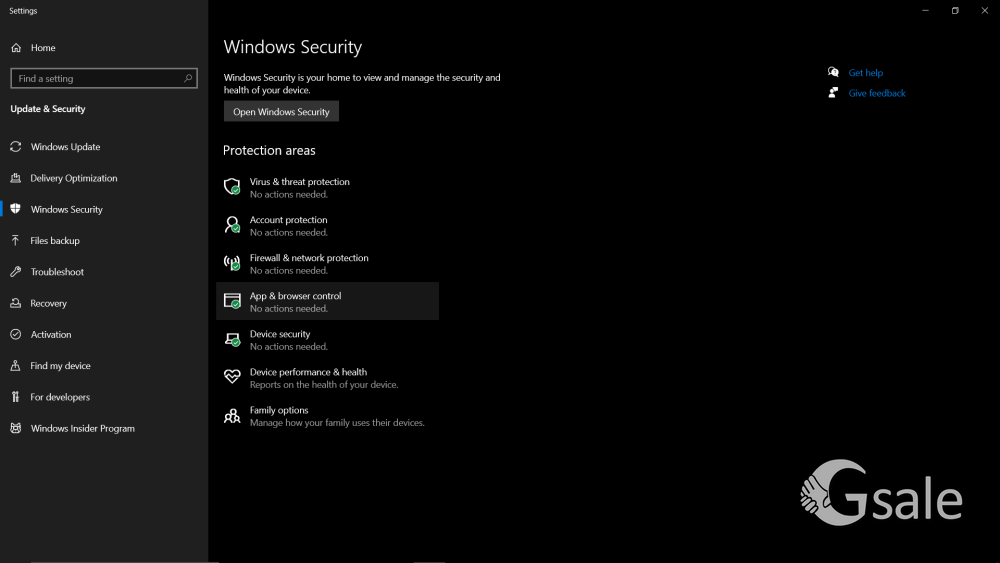The height and width of the screenshot is (563, 1000).
Task: Open Device security area
Action: coord(327,340)
